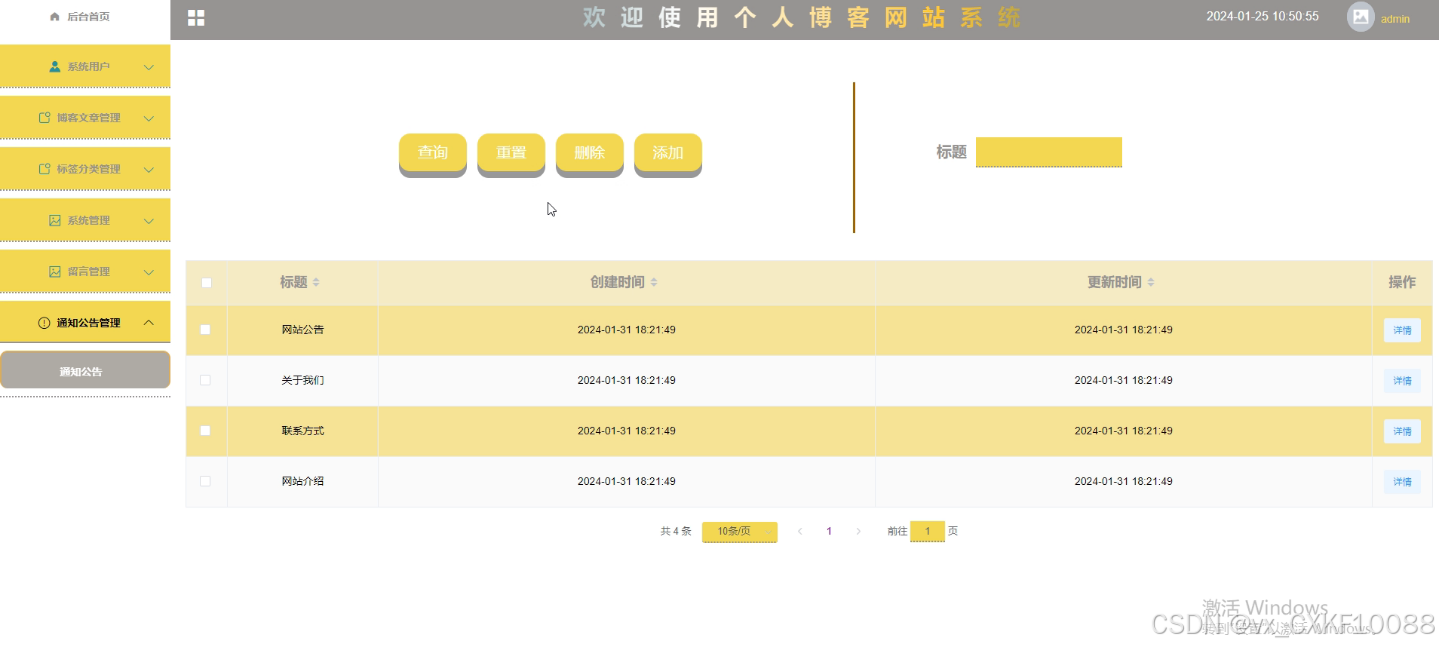Click the 前往 page number input
The image size is (1439, 650).
click(x=927, y=531)
